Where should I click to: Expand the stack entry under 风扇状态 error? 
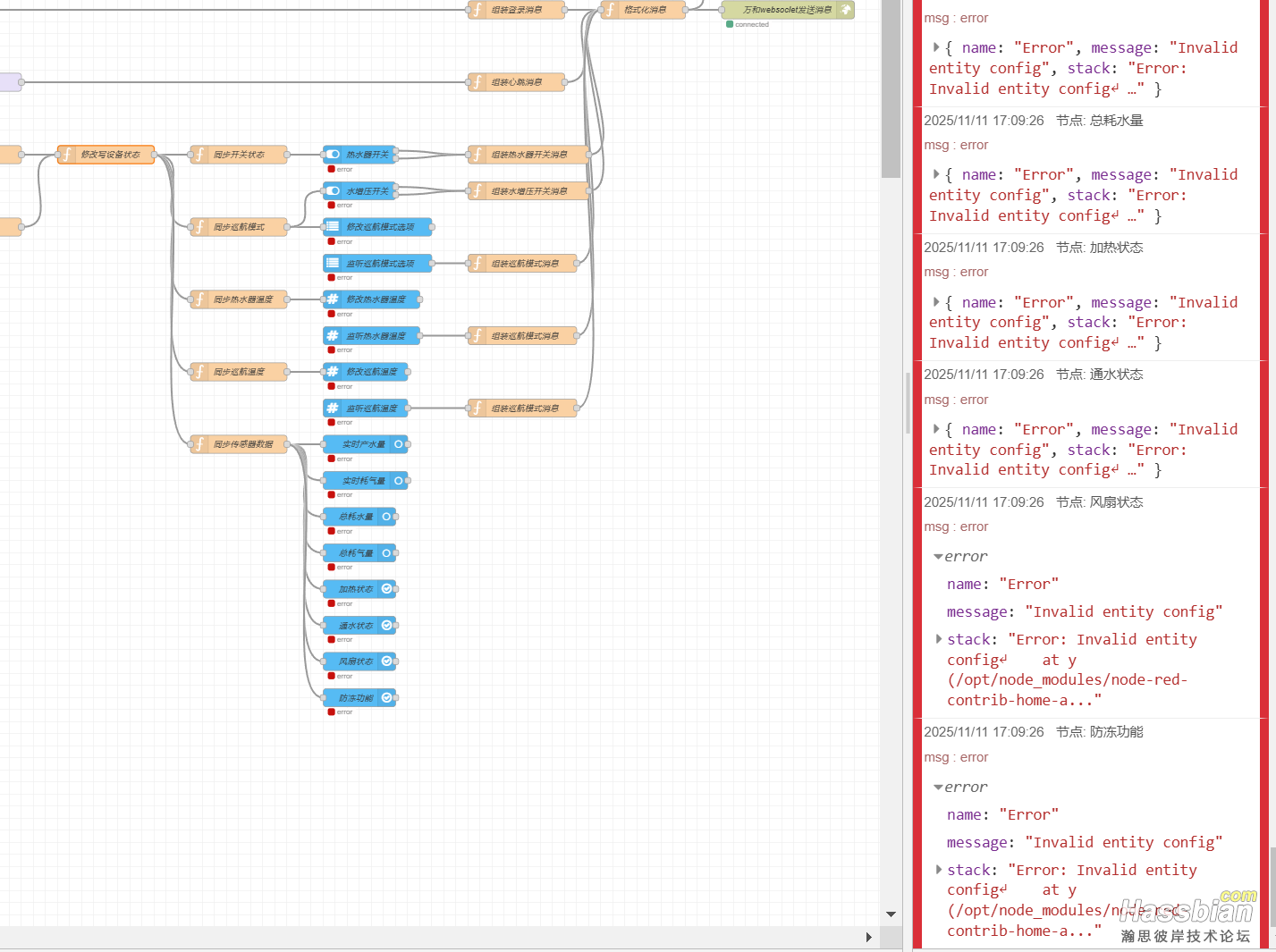point(938,639)
